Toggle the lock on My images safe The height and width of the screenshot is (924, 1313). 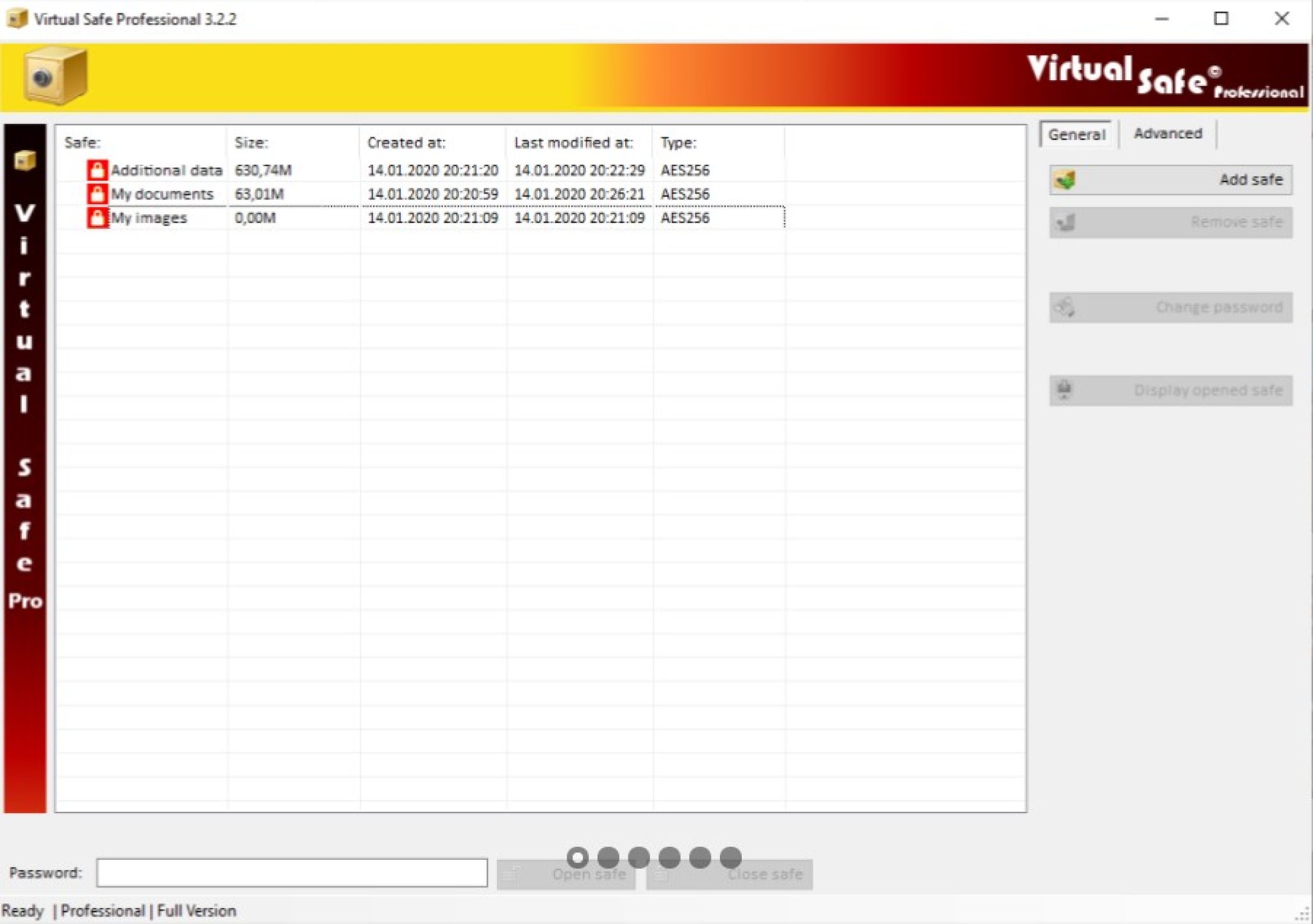tap(98, 217)
